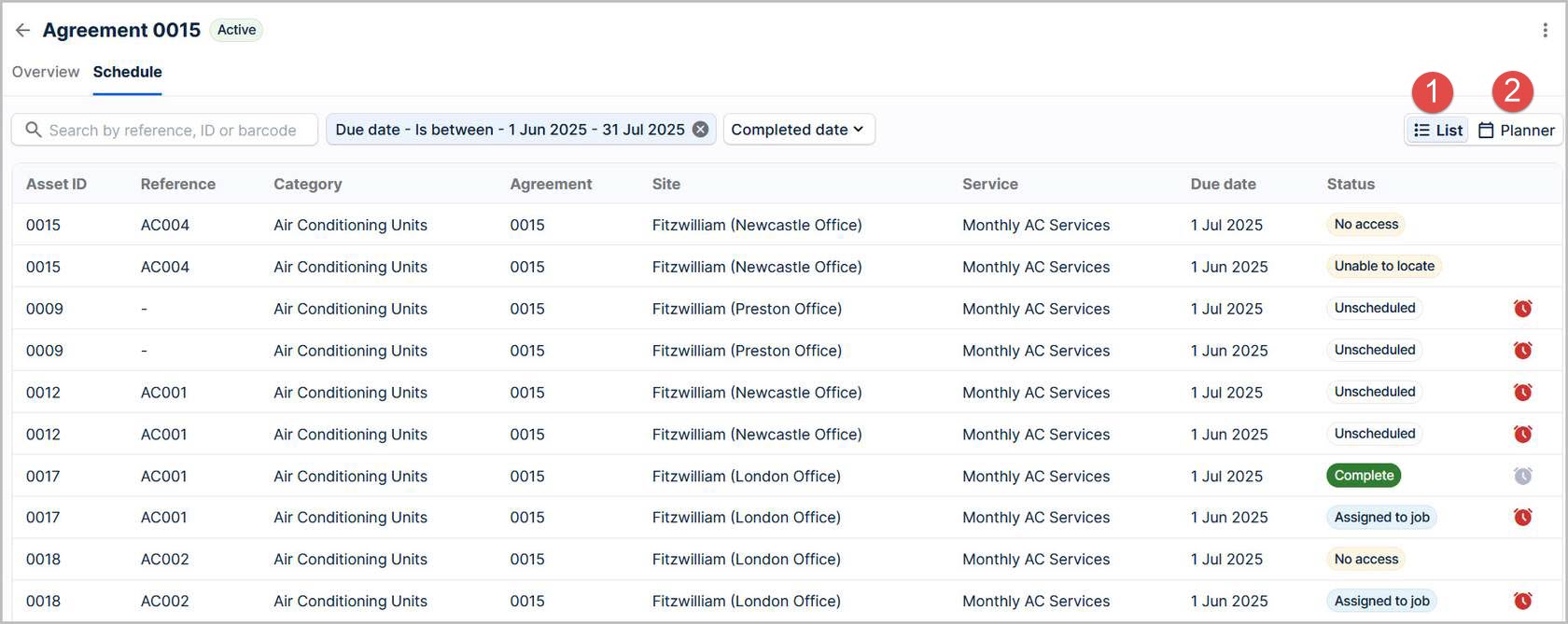Click Unscheduled status for asset 0012 due 1 Jun 2025

point(1375,434)
